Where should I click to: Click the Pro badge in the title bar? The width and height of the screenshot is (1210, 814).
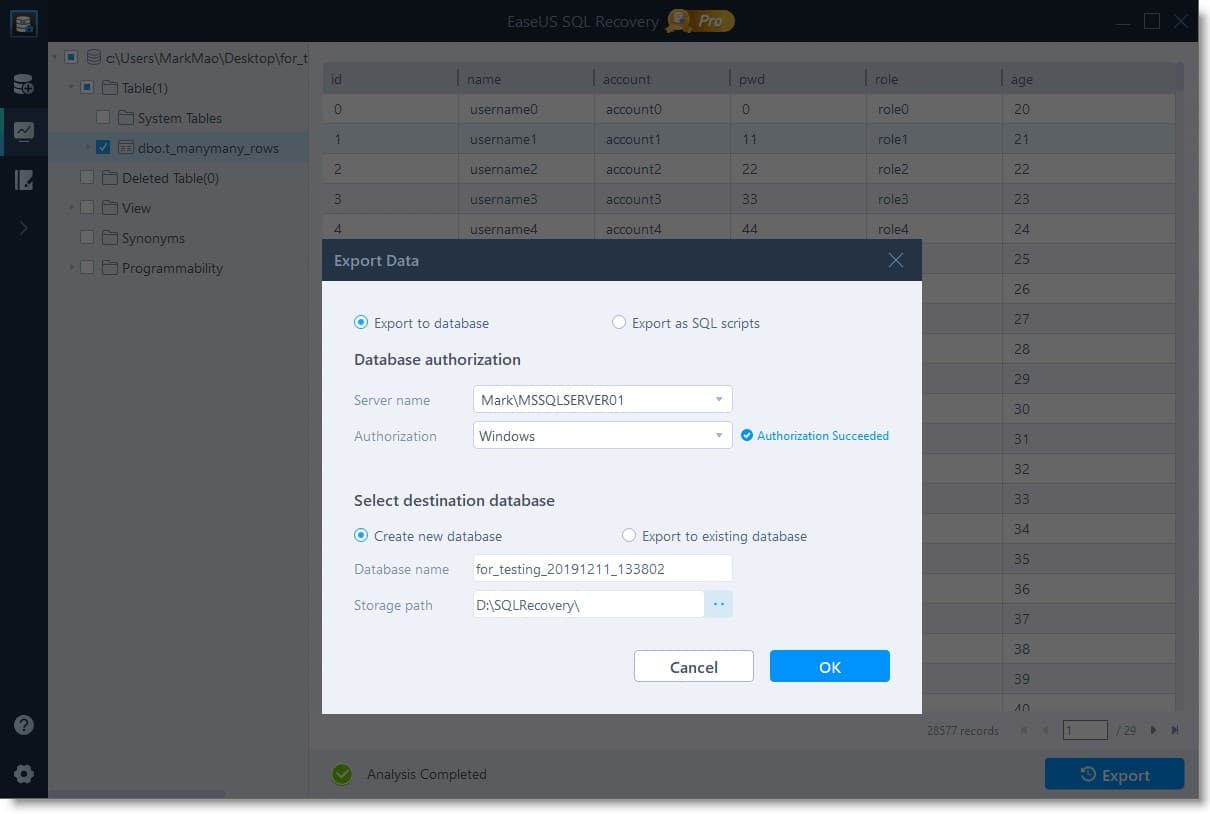[701, 20]
